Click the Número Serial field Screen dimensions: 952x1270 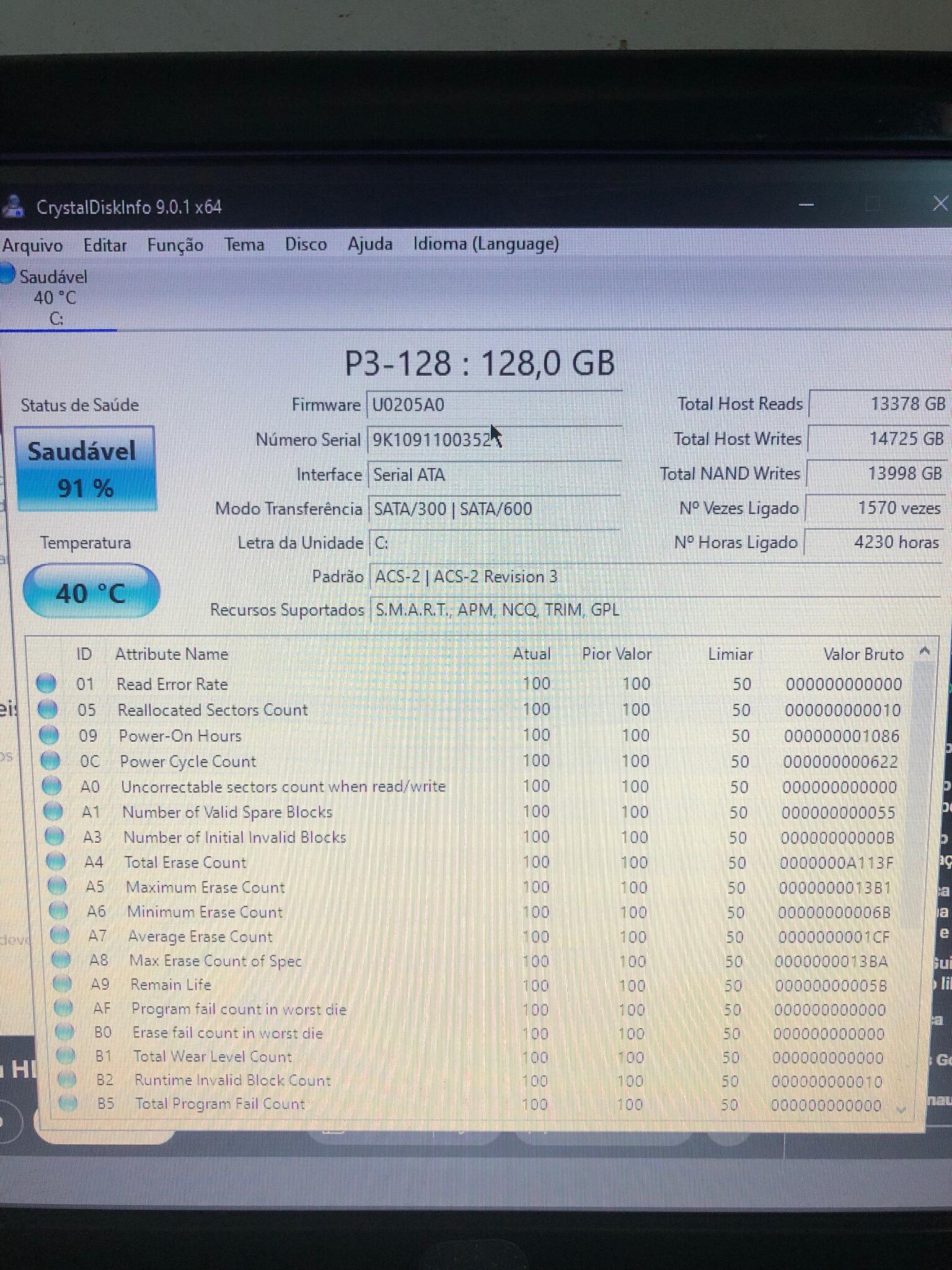point(494,440)
